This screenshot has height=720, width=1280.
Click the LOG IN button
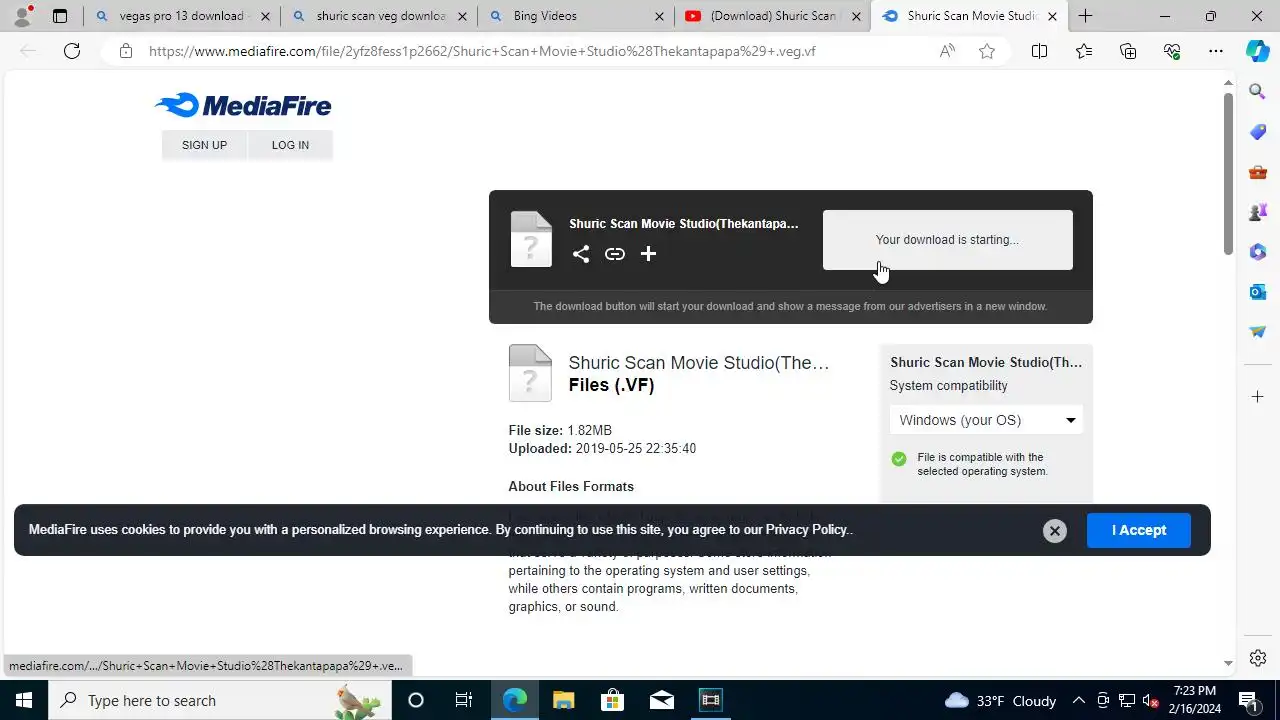(290, 145)
